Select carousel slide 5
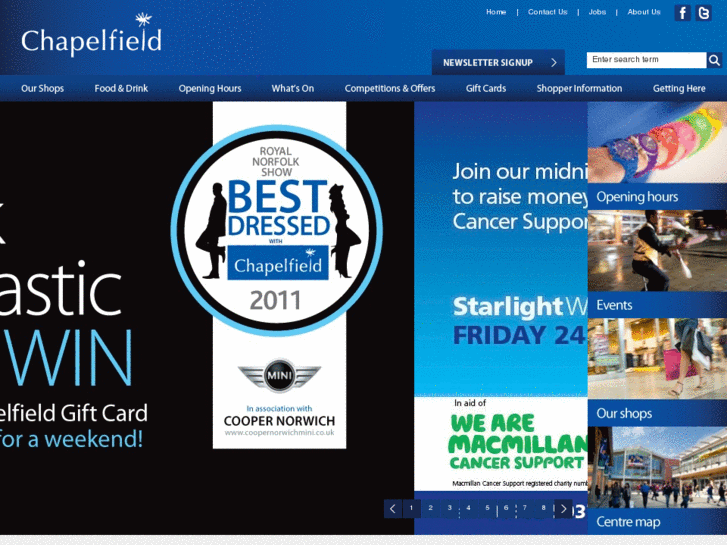The image size is (727, 545). 487,508
